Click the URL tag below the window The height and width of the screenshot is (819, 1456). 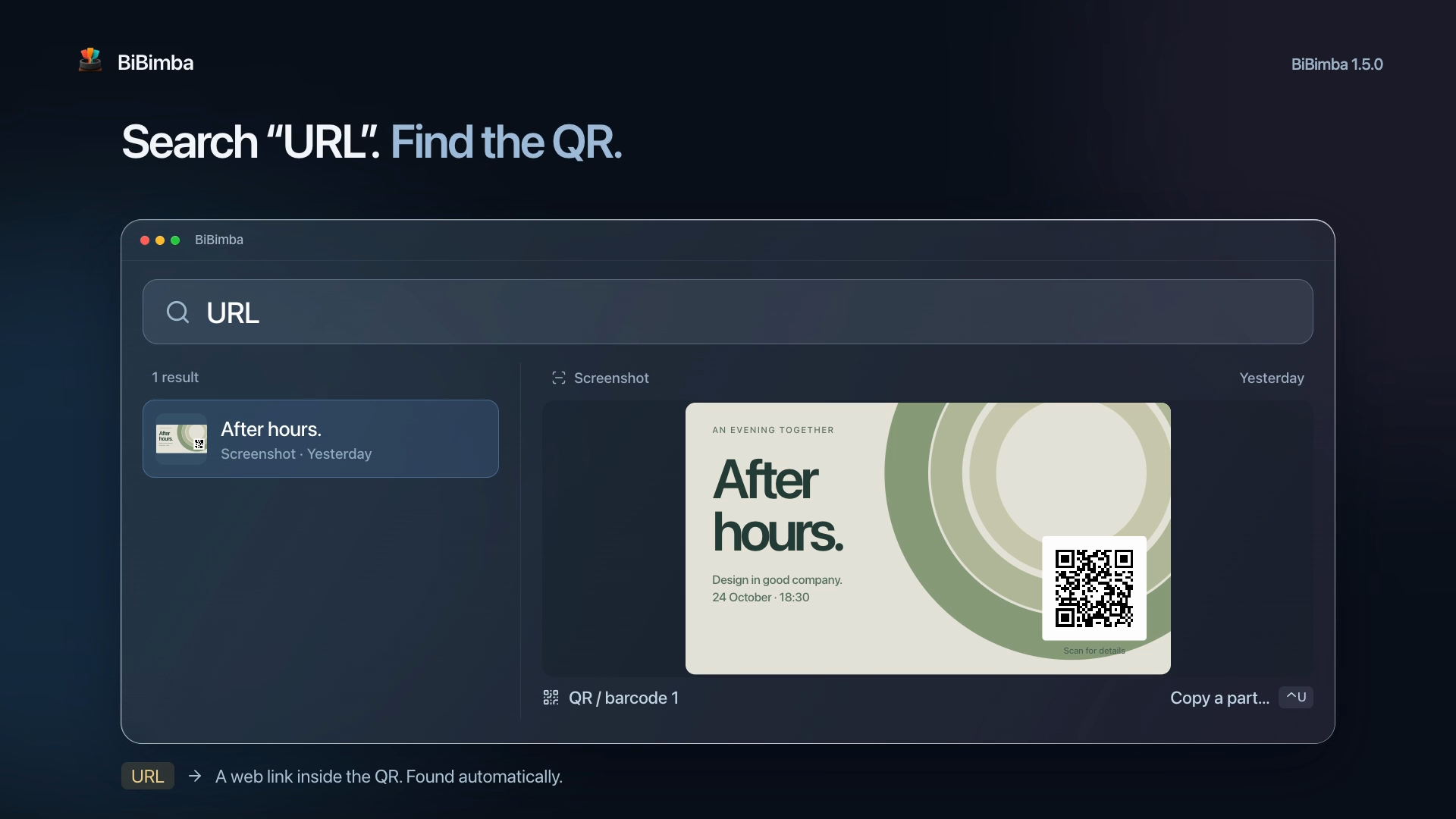[148, 776]
